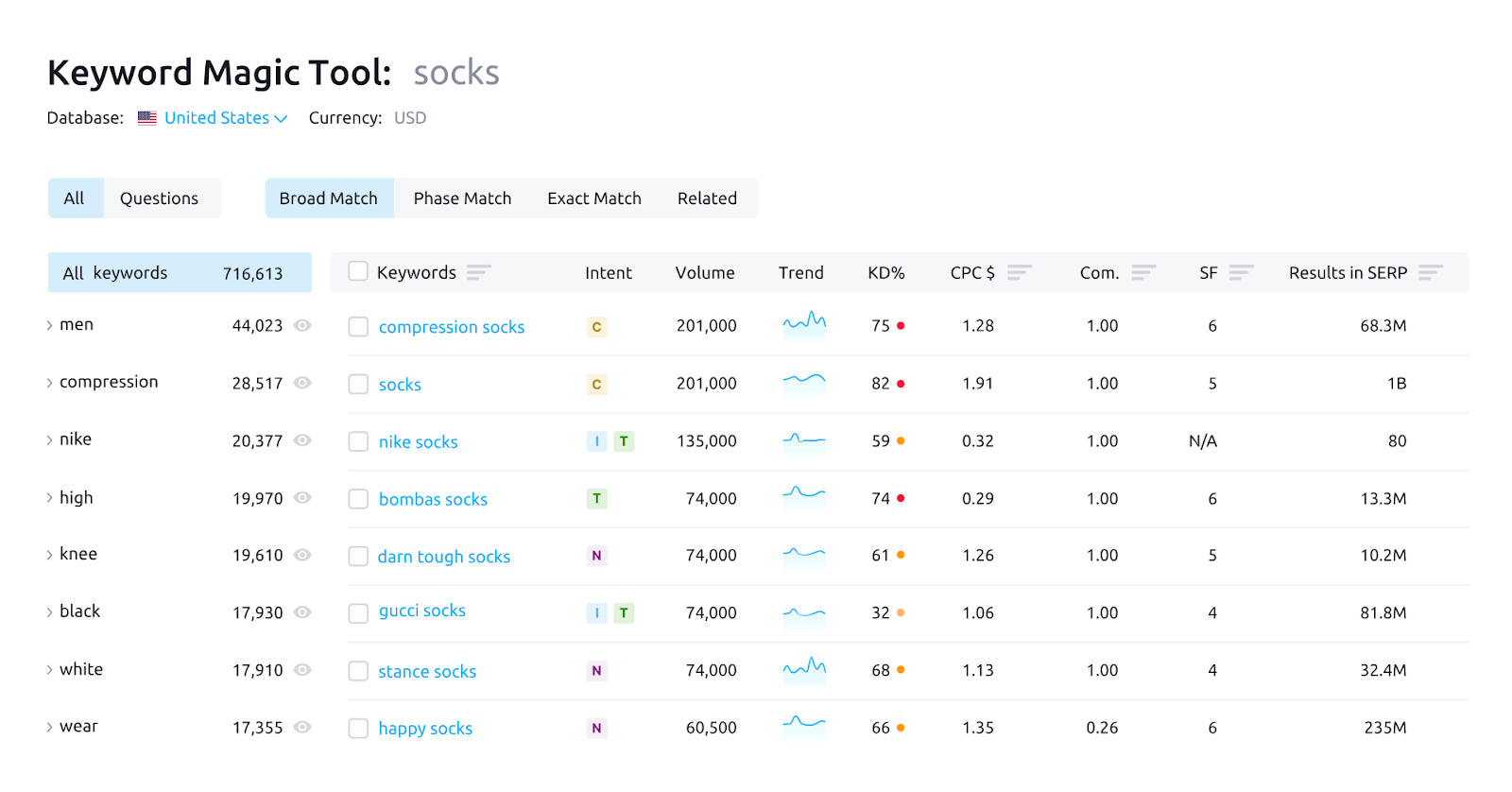Viewport: 1512px width, 792px height.
Task: Switch to the Related tab
Action: [707, 198]
